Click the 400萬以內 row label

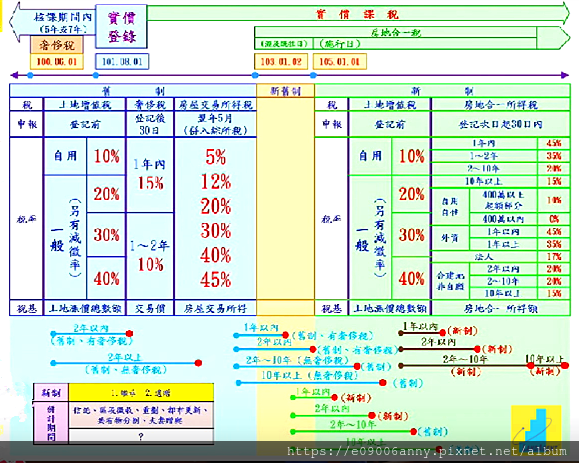coord(503,219)
